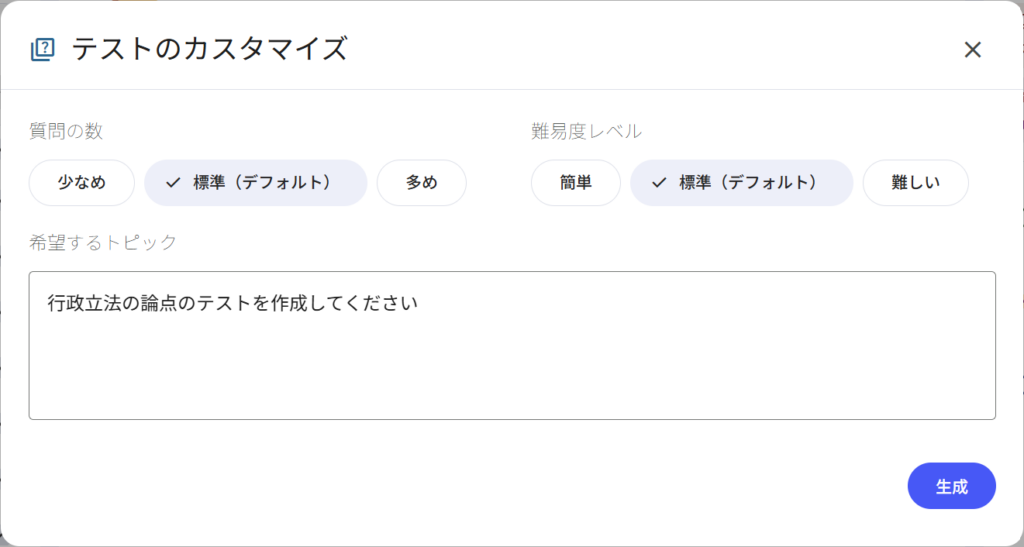Screen dimensions: 1024x547
Task: Click the 質問の数 section label
Action: [66, 131]
